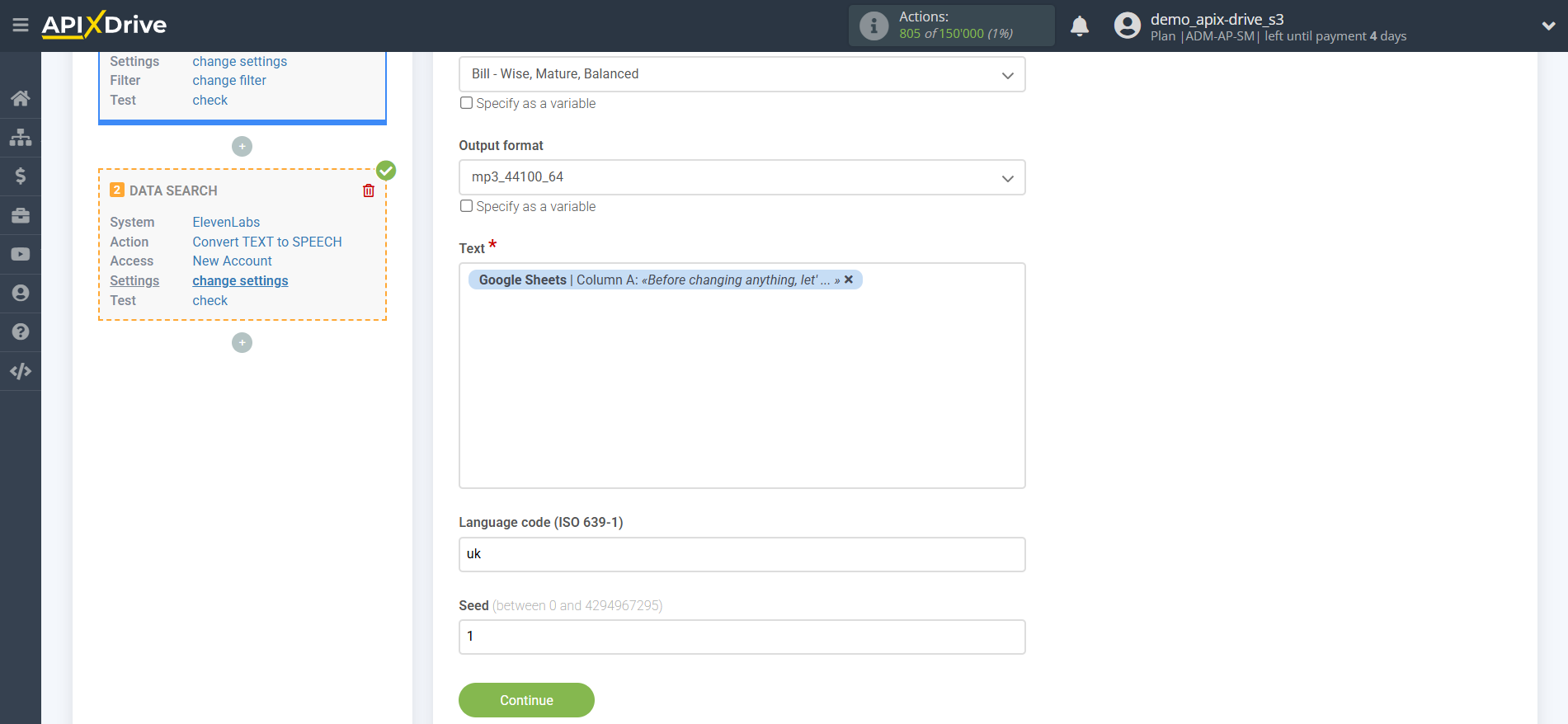1568x724 pixels.
Task: Open the user profile sidebar icon
Action: point(21,293)
